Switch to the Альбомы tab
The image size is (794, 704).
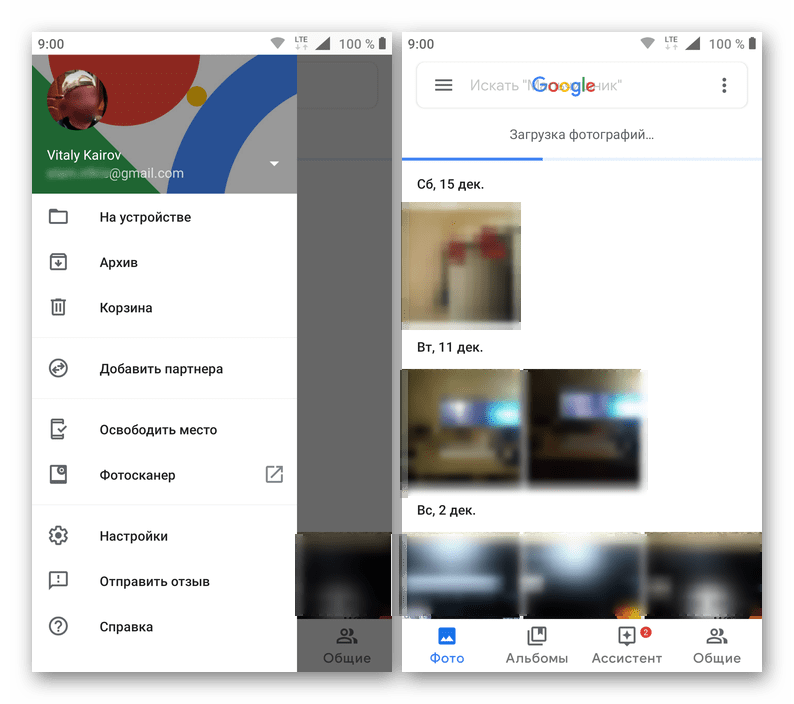click(x=537, y=645)
